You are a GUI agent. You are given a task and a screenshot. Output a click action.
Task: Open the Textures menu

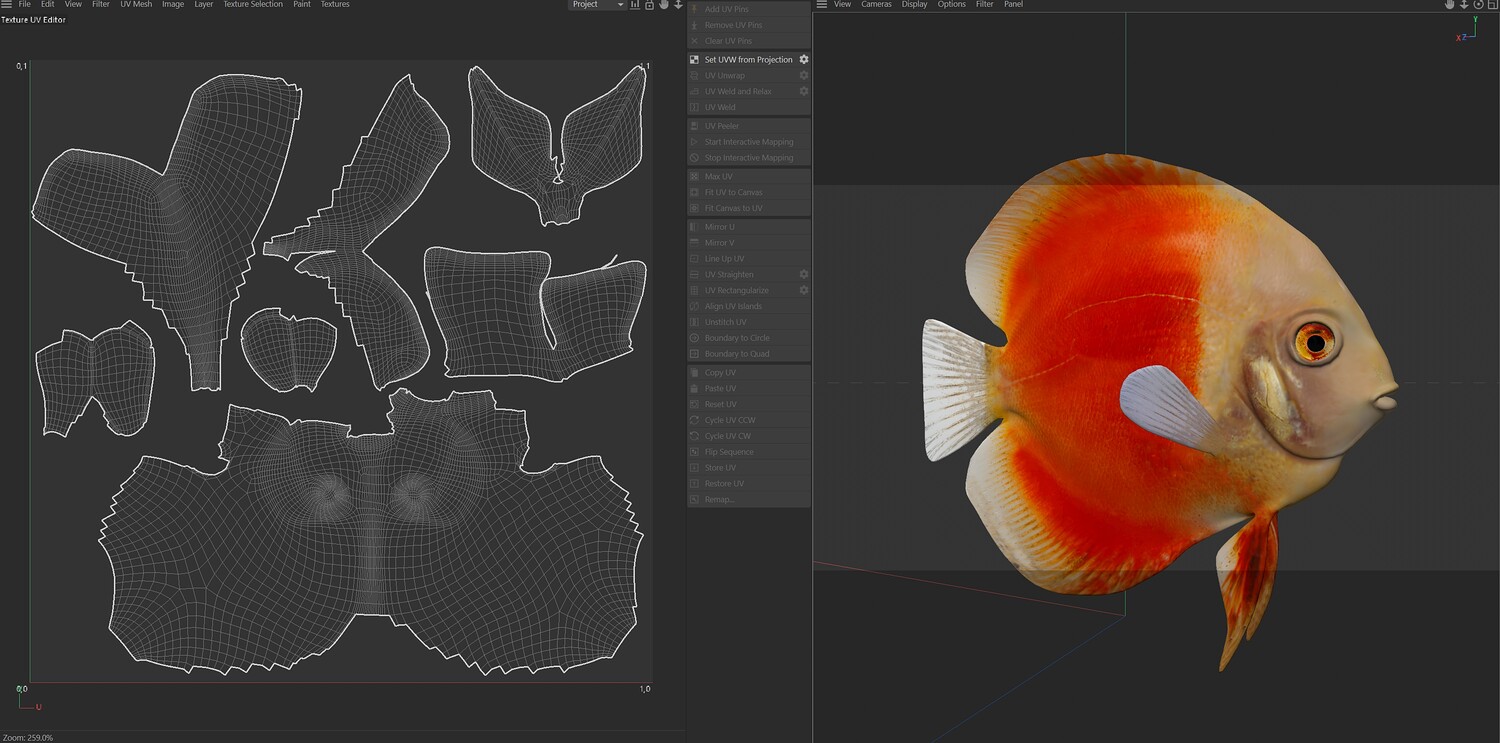[x=335, y=4]
